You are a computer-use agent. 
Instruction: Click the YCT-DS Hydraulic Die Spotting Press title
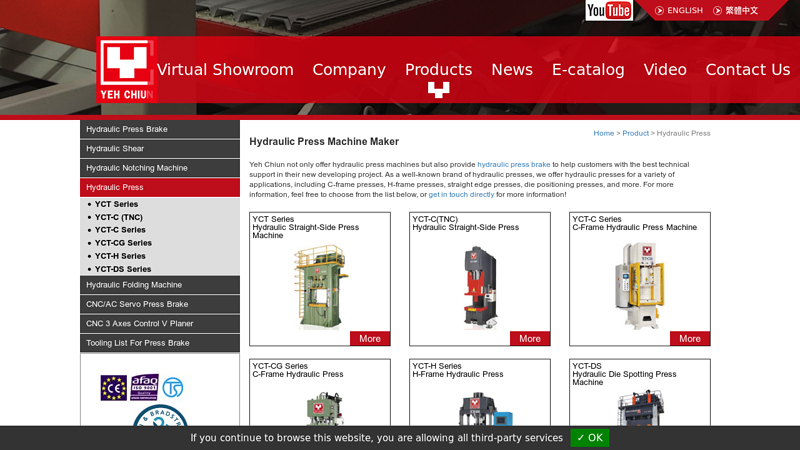tap(624, 374)
